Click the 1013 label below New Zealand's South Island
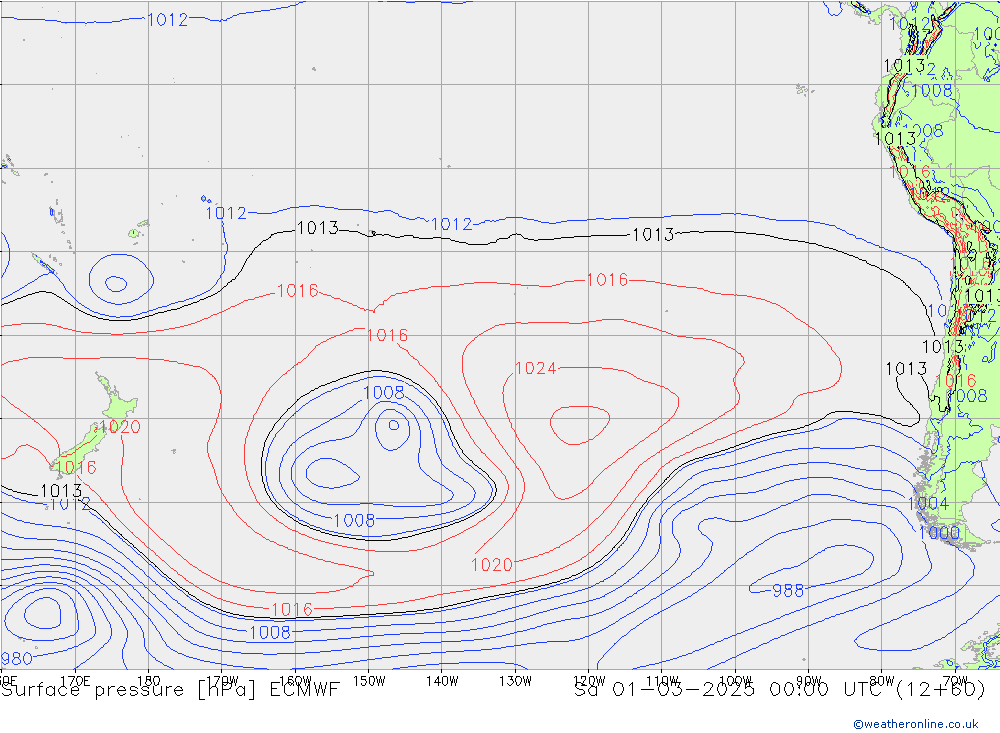Image resolution: width=1000 pixels, height=733 pixels. tap(61, 491)
